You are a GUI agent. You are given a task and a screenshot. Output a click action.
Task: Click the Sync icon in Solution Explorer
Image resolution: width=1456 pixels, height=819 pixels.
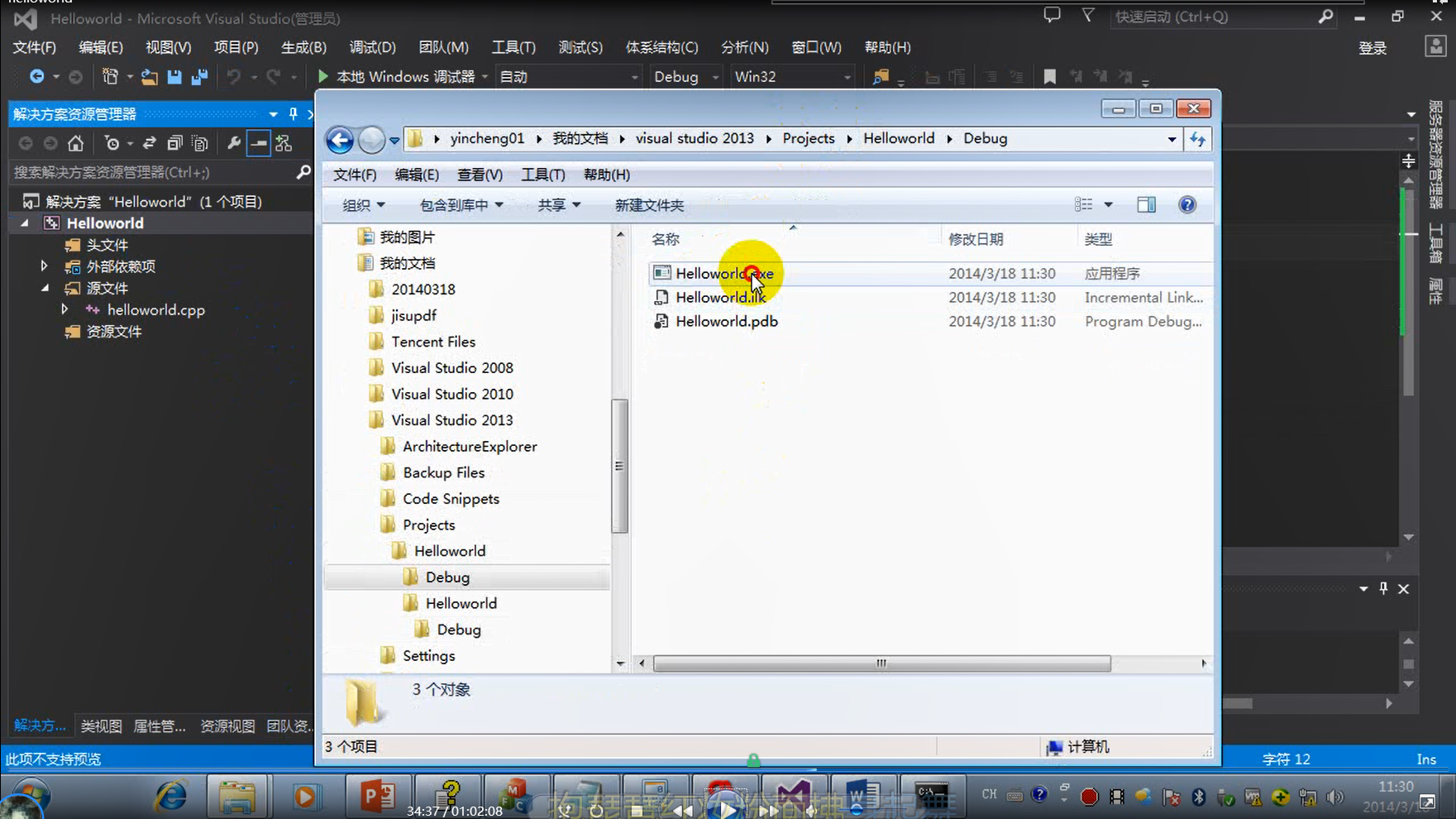149,143
